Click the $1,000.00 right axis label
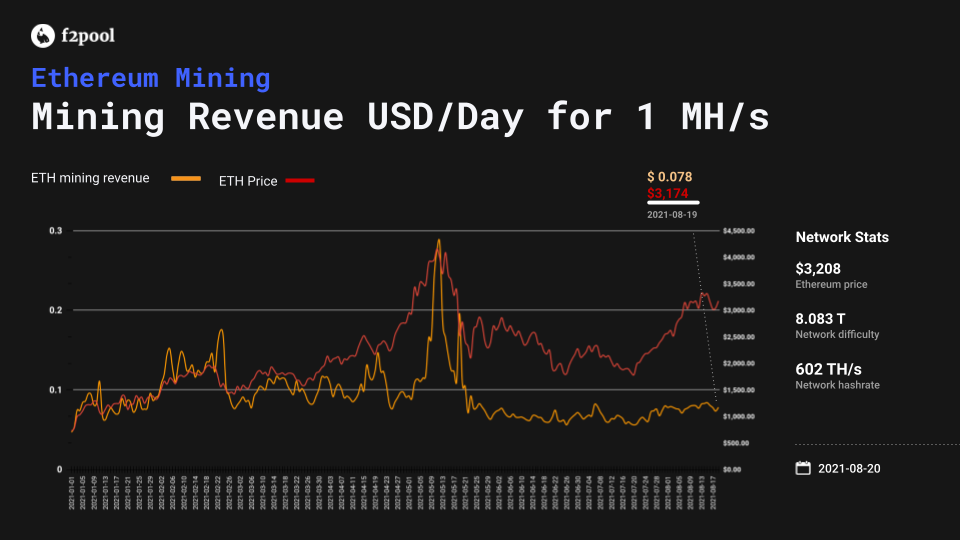This screenshot has height=540, width=960. [738, 416]
